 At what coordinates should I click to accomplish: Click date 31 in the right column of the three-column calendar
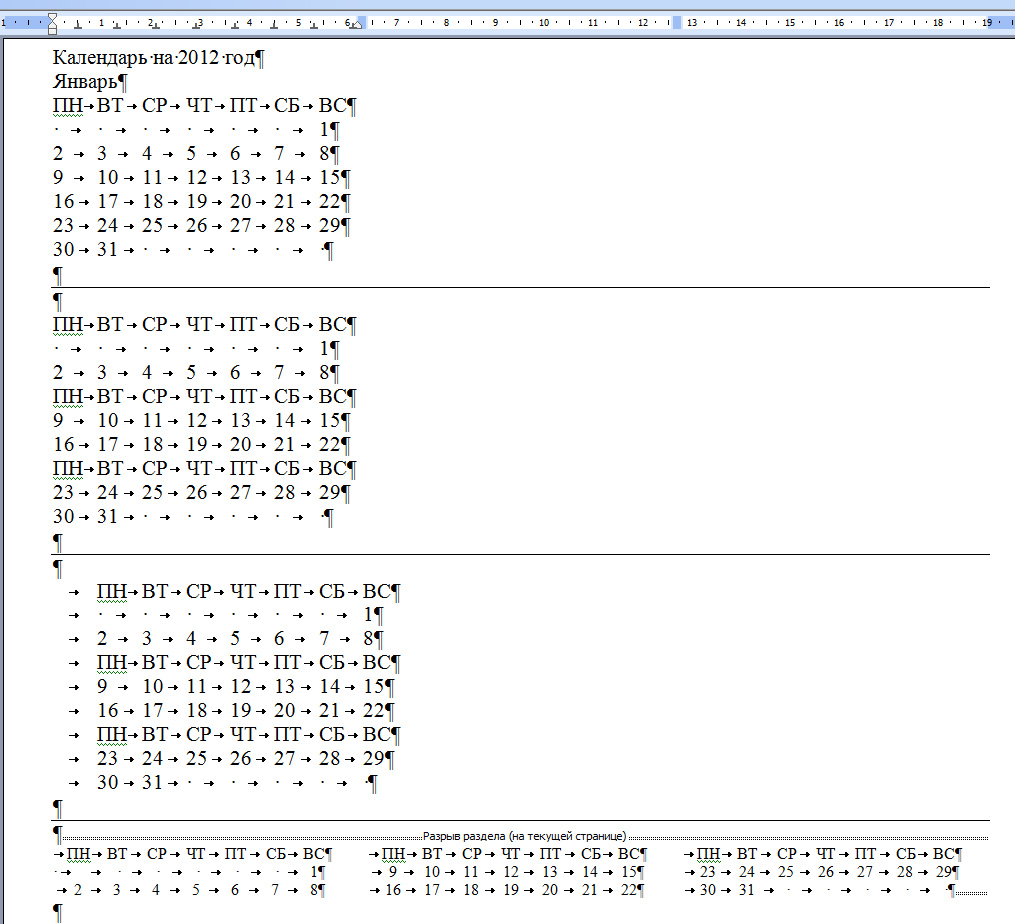[x=747, y=890]
